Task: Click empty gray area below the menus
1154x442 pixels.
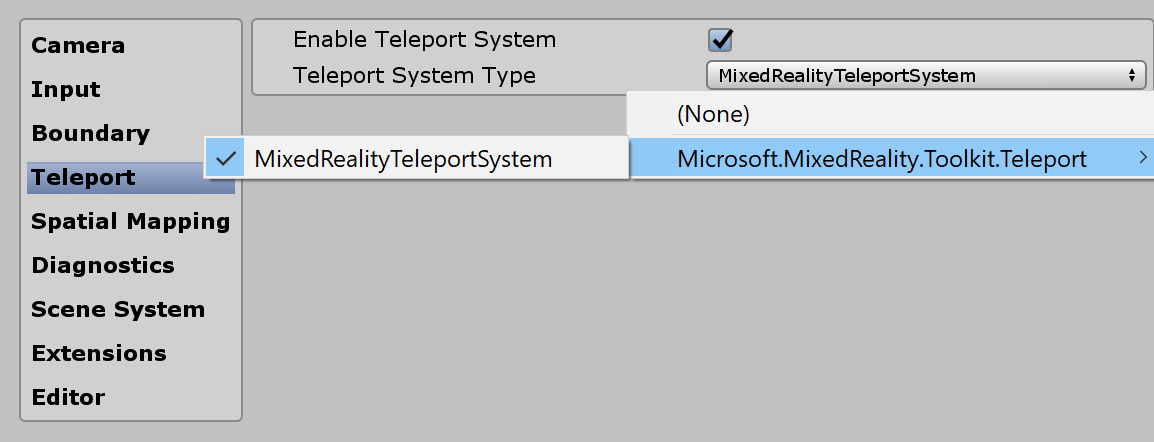Action: point(700,320)
